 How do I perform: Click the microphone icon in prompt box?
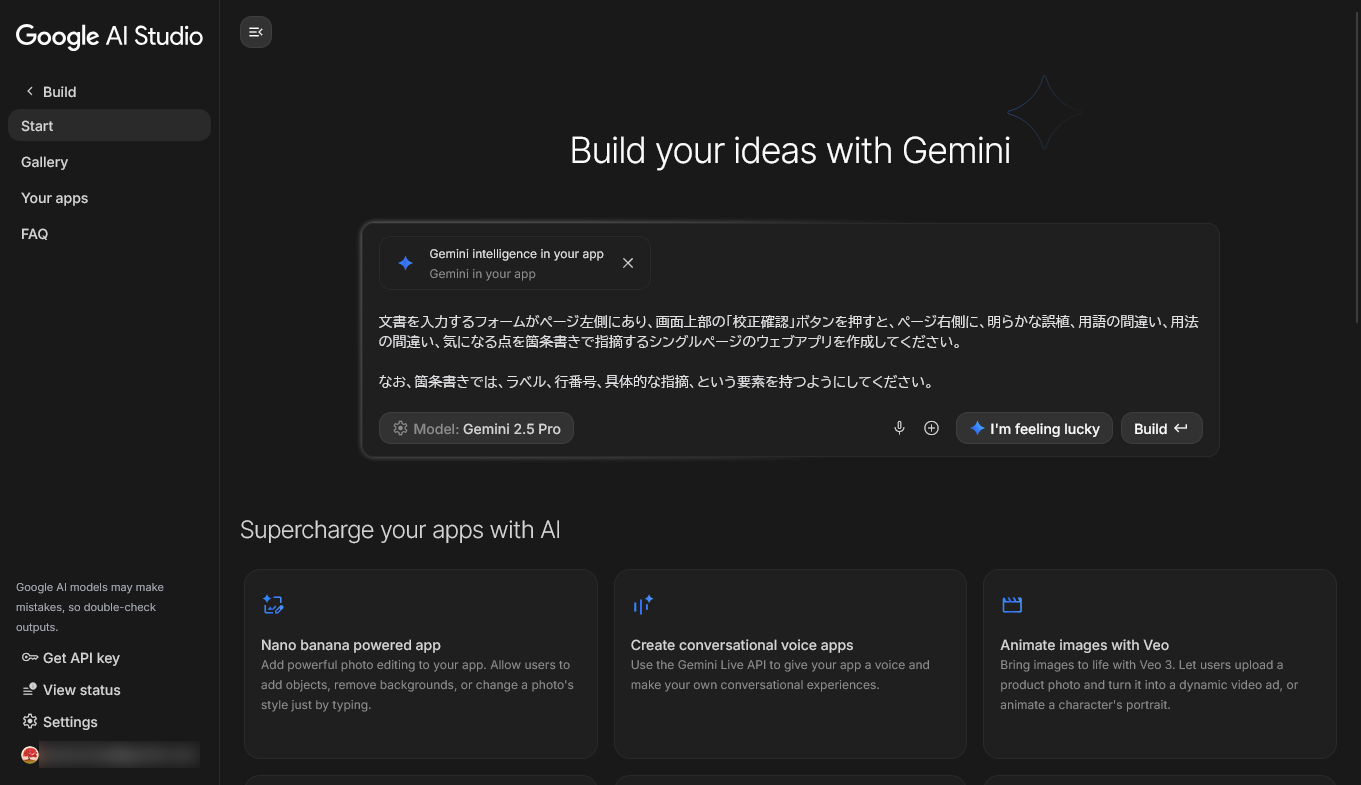click(899, 428)
